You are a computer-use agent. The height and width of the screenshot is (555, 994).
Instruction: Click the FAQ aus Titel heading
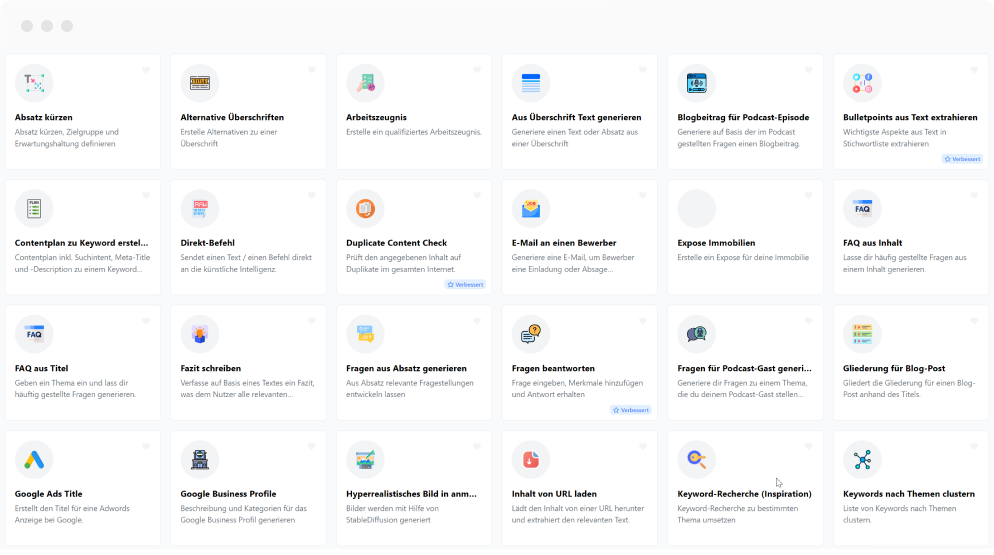41,369
